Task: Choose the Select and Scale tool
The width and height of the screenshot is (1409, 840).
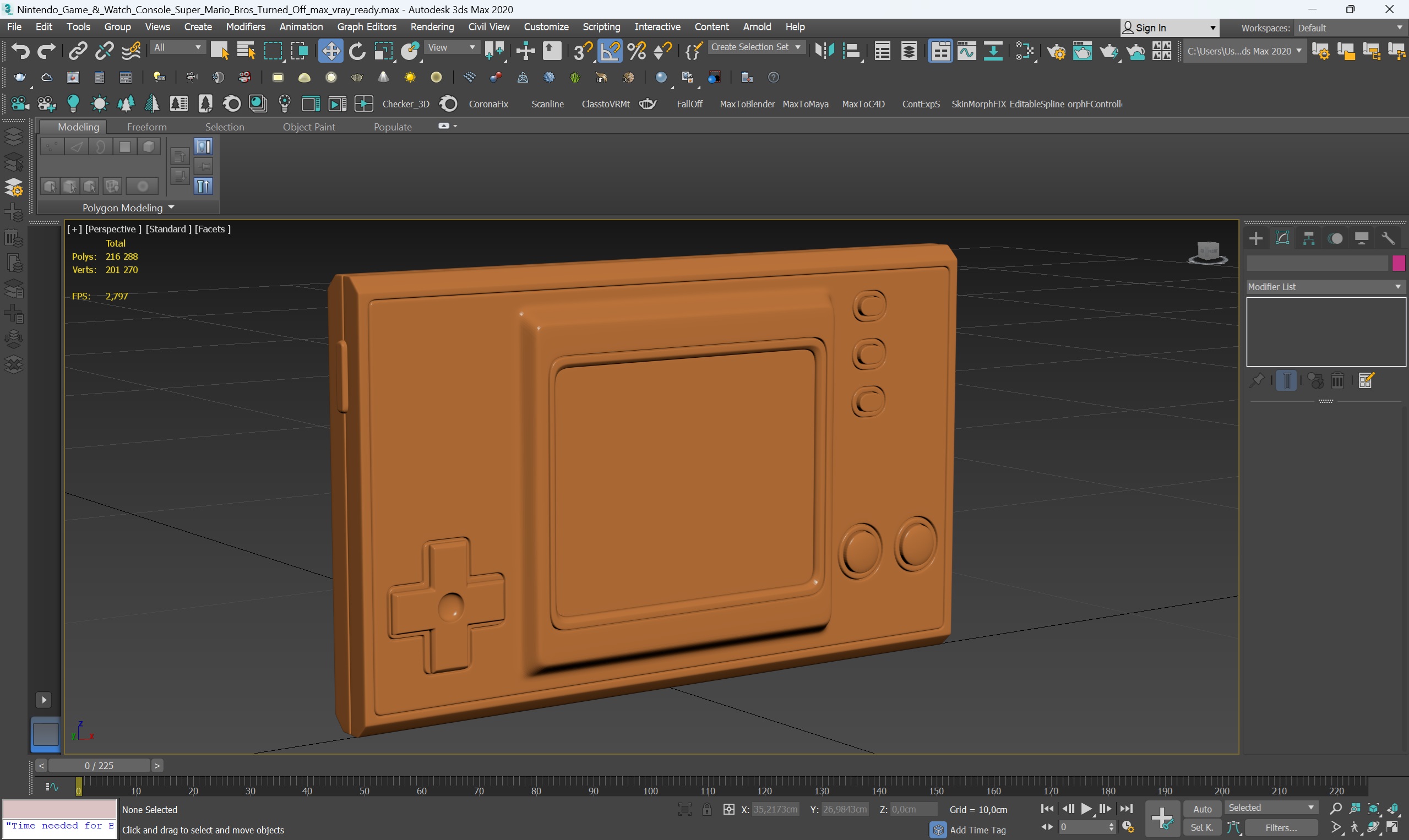Action: (x=384, y=51)
